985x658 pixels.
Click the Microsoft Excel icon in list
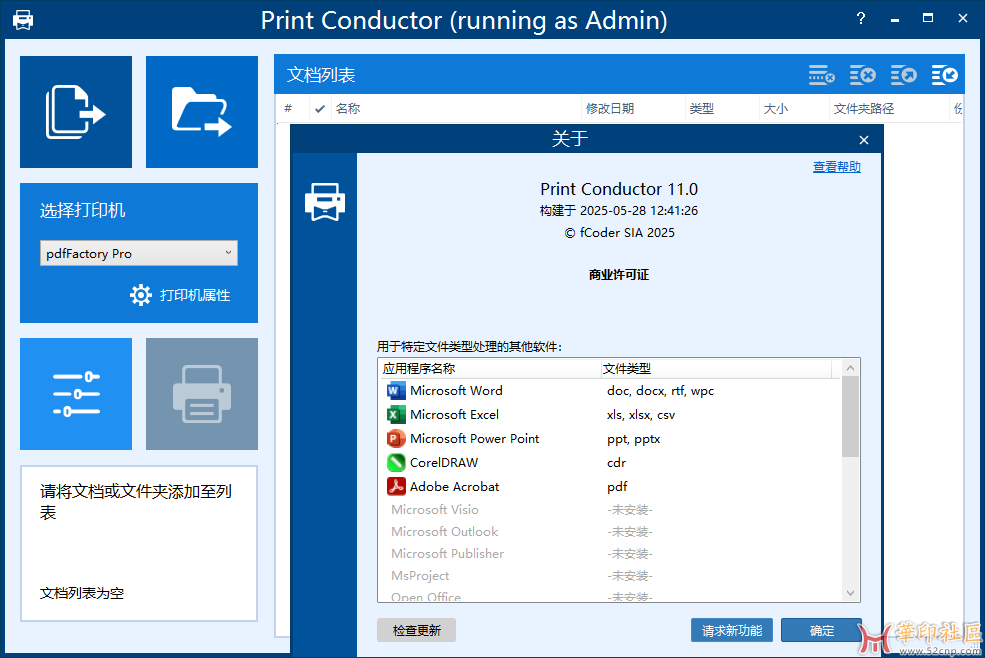pos(395,415)
